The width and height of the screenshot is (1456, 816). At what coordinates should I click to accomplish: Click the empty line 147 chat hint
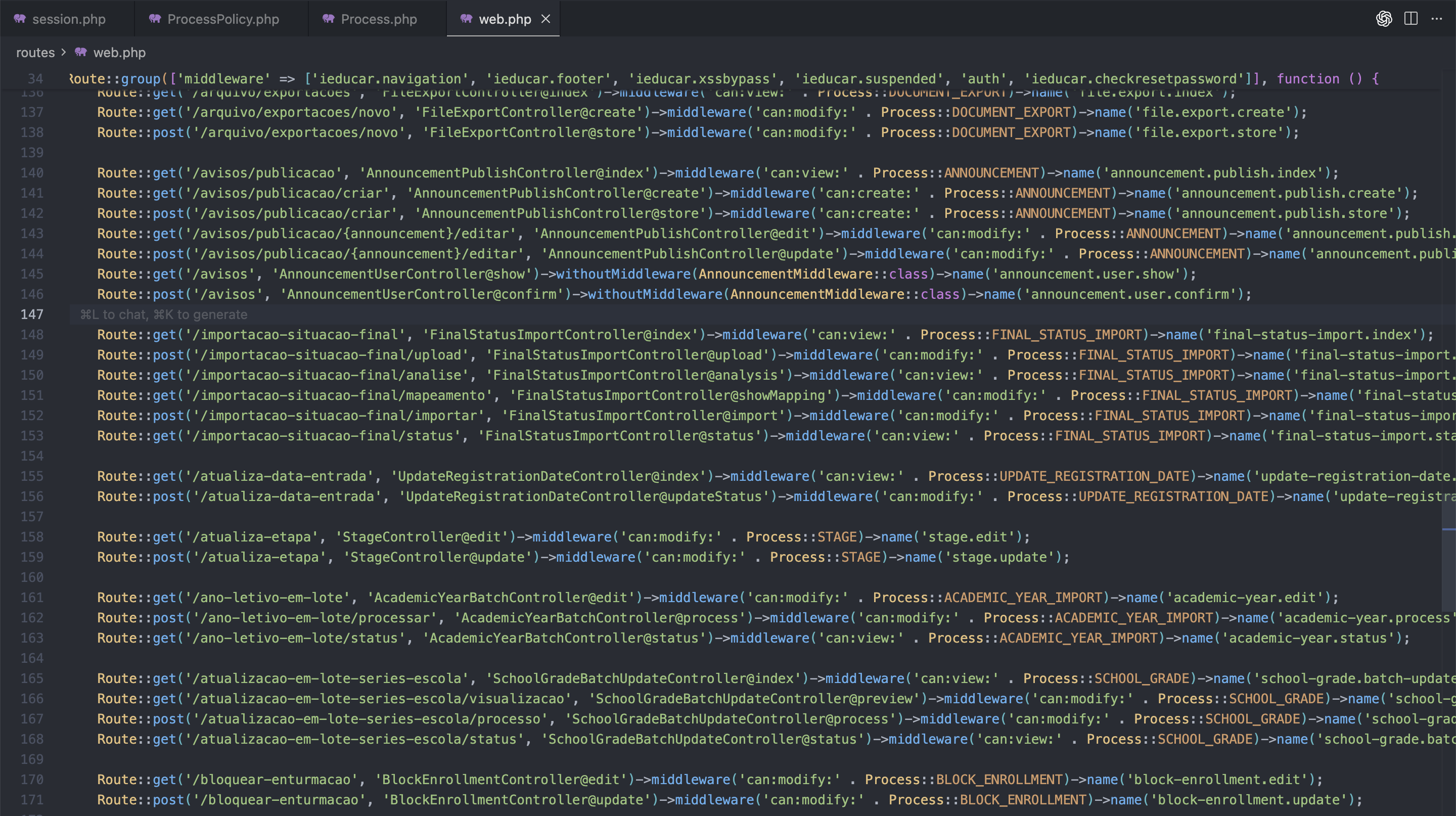click(164, 315)
